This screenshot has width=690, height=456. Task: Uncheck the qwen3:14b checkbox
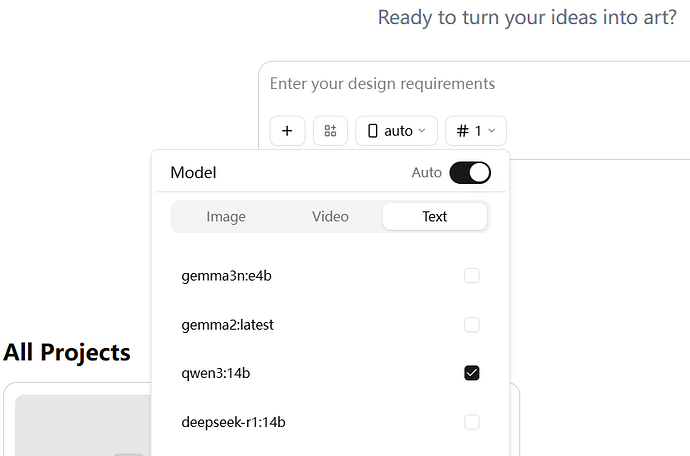(x=472, y=373)
